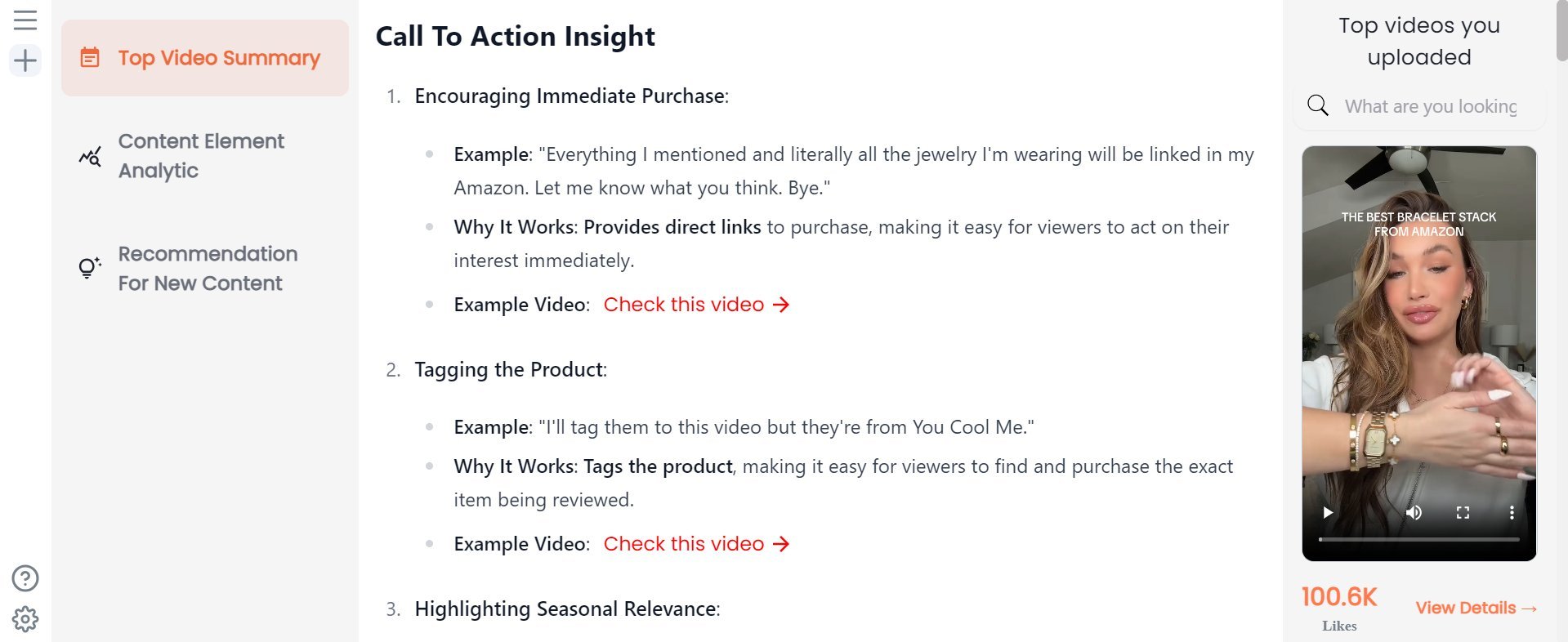Image resolution: width=1568 pixels, height=642 pixels.
Task: Open the help question-mark icon
Action: 25,578
